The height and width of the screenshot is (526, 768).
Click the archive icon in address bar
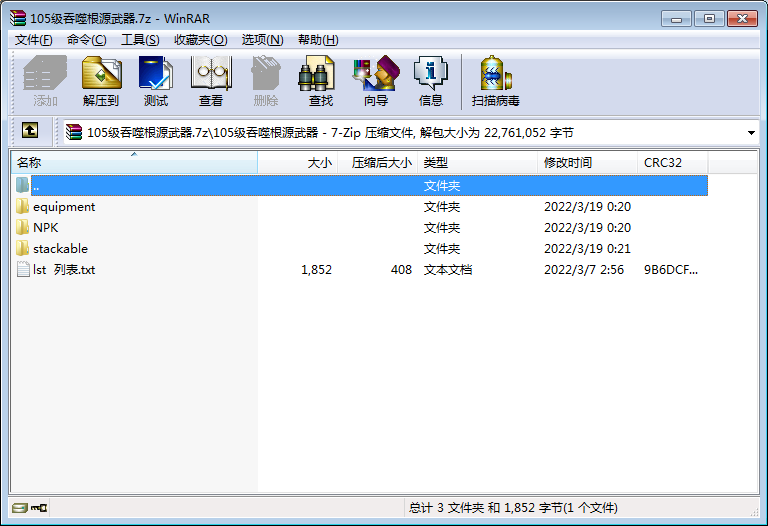[74, 132]
